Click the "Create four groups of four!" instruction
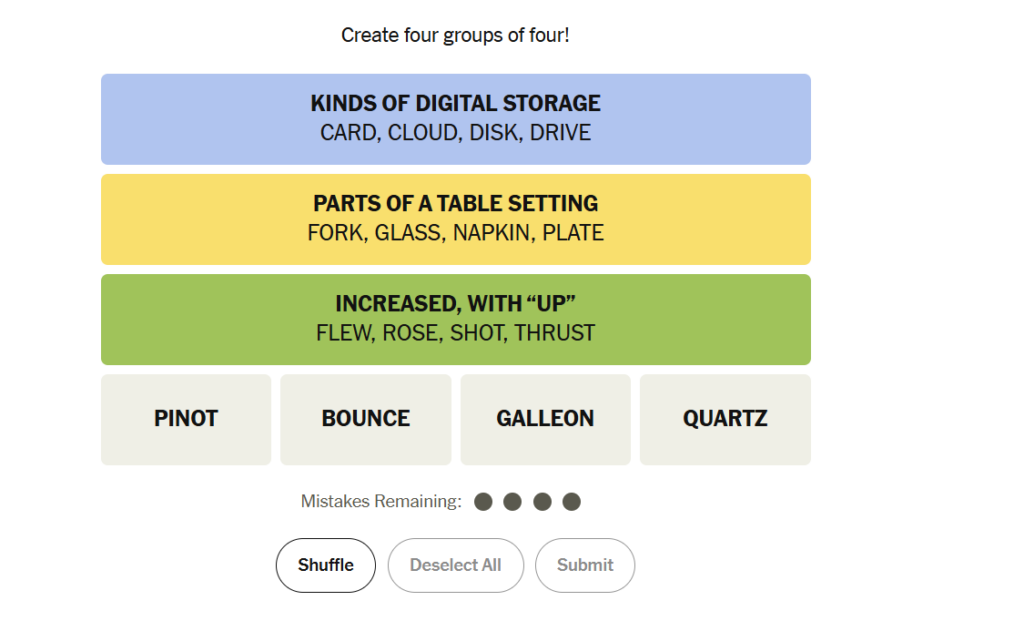This screenshot has height=621, width=1024. click(x=455, y=35)
